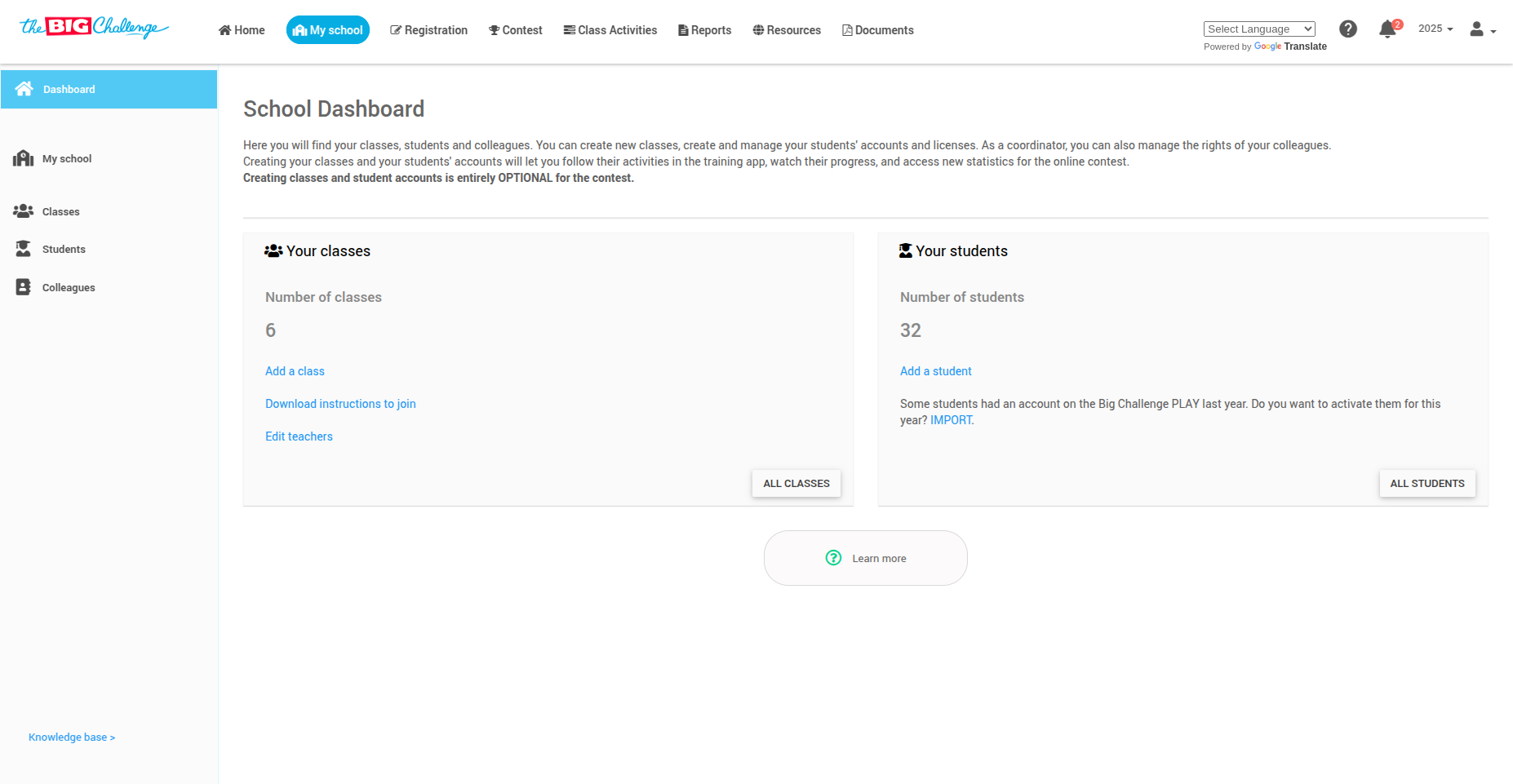This screenshot has height=784, width=1513.
Task: Go to Home in top navigation
Action: [x=242, y=30]
